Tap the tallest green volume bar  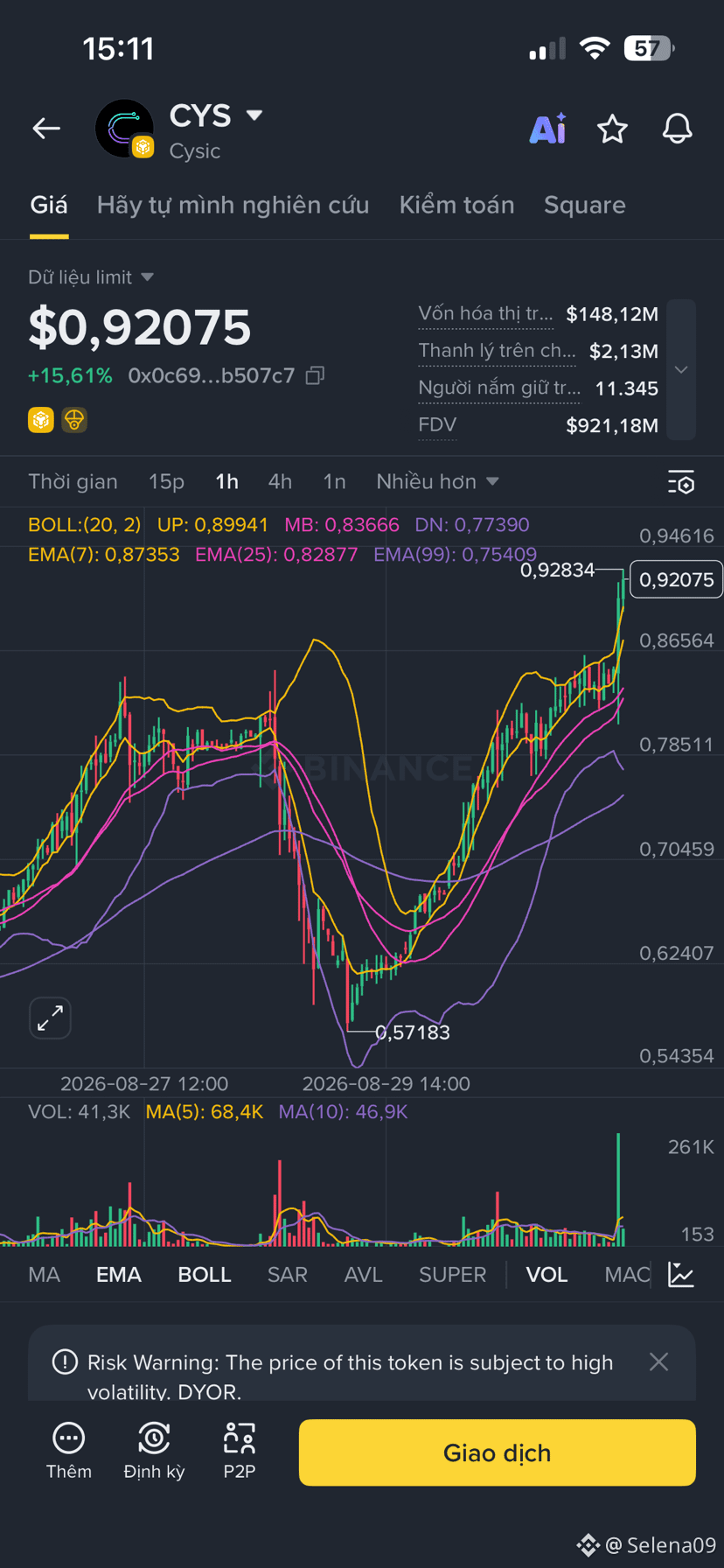(618, 1189)
